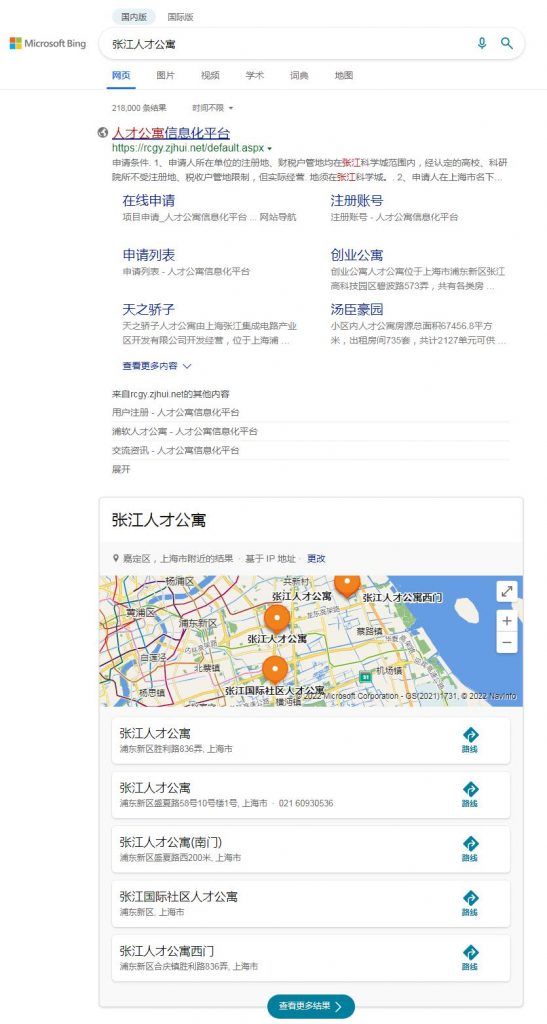Click the 张江人才公寓西门 map pin
This screenshot has width=547, height=1024.
click(347, 584)
